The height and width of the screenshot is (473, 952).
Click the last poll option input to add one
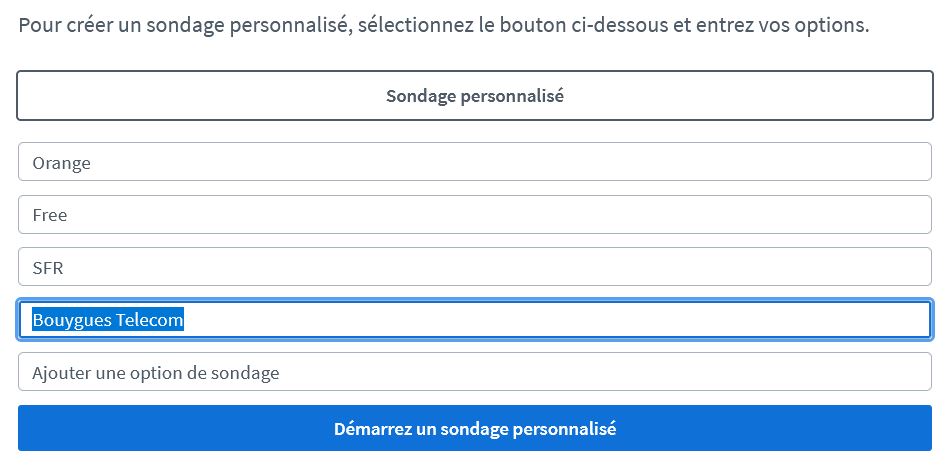point(475,372)
